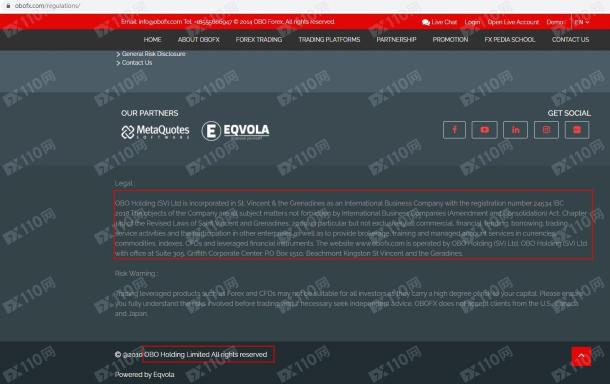Open the PROMOTION menu
The height and width of the screenshot is (384, 610).
pyautogui.click(x=450, y=40)
